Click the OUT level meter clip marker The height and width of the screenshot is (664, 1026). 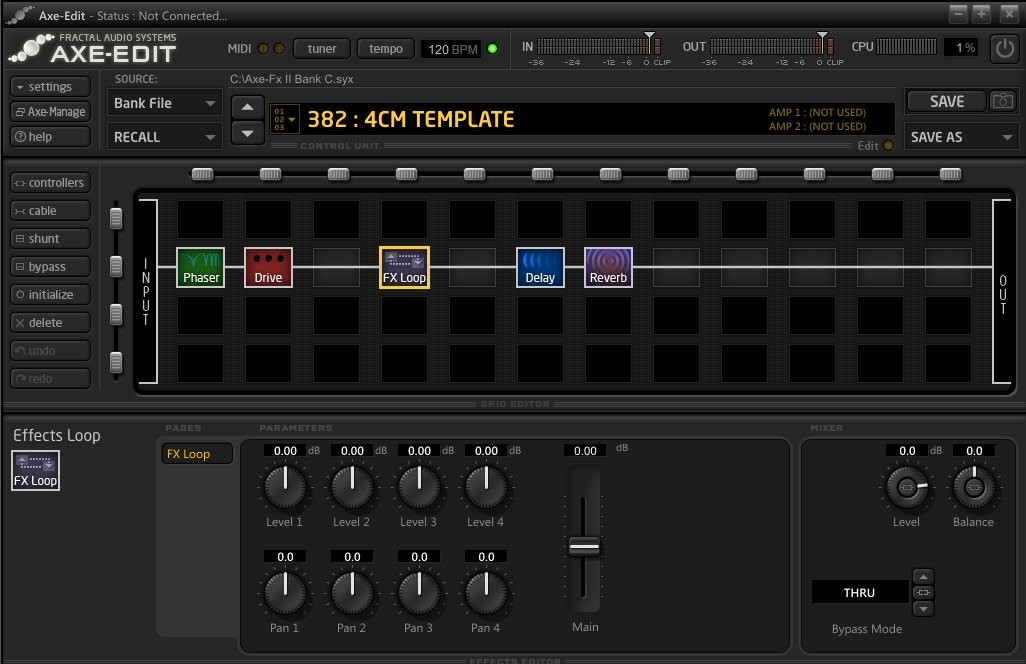click(823, 35)
